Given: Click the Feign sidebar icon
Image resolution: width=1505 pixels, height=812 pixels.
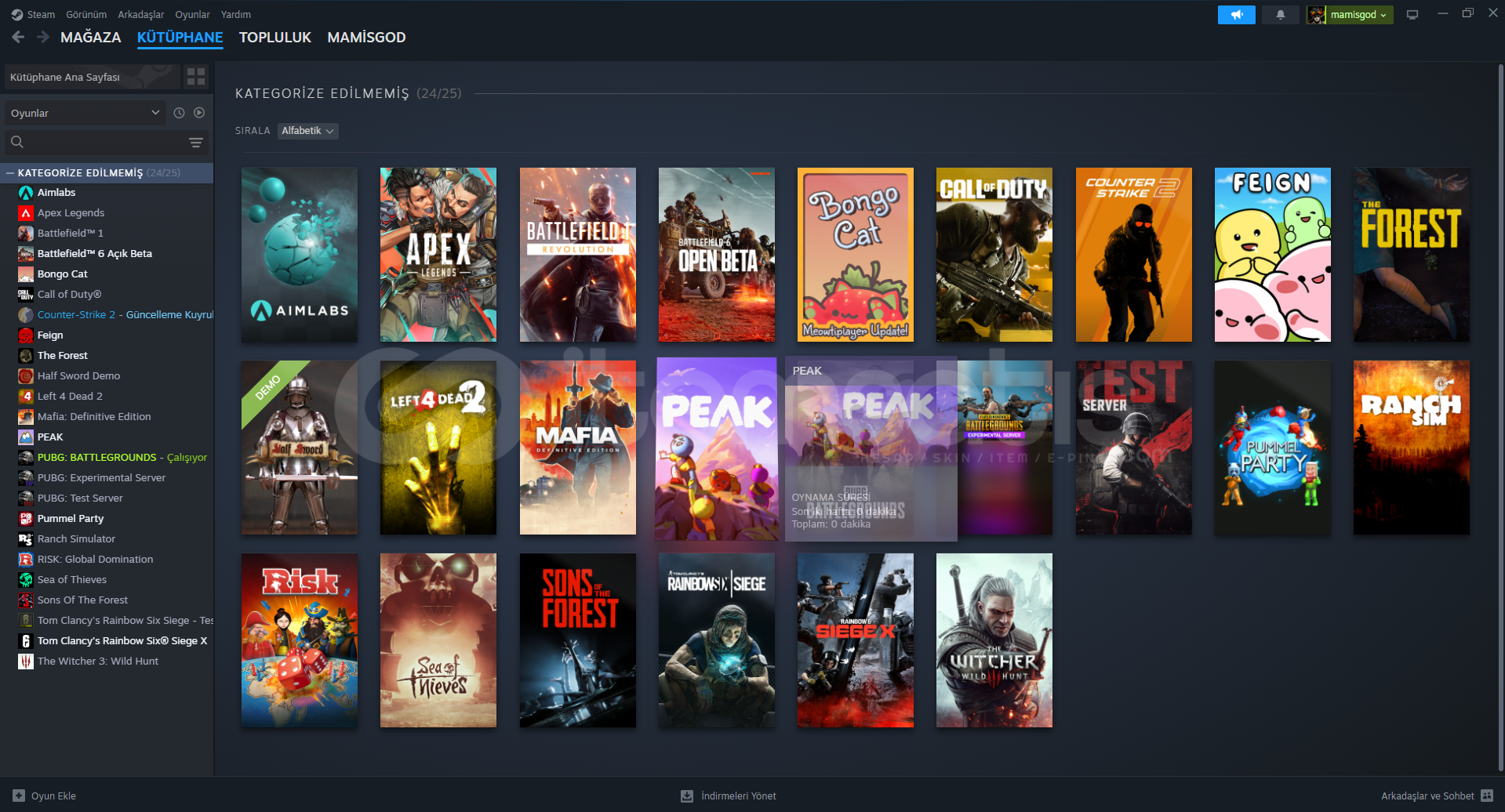Looking at the screenshot, I should (x=26, y=335).
